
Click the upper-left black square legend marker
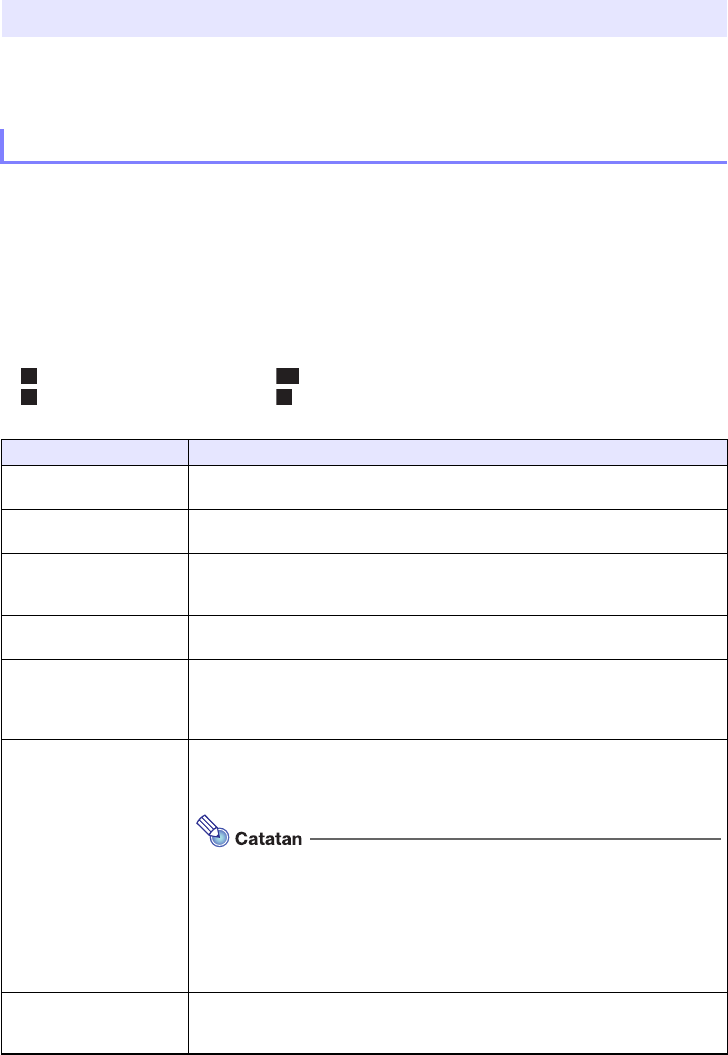pos(30,377)
